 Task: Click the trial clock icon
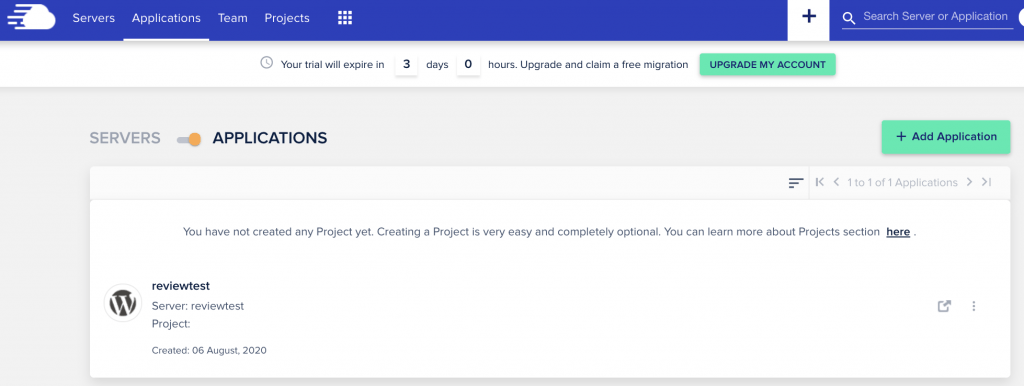click(266, 63)
